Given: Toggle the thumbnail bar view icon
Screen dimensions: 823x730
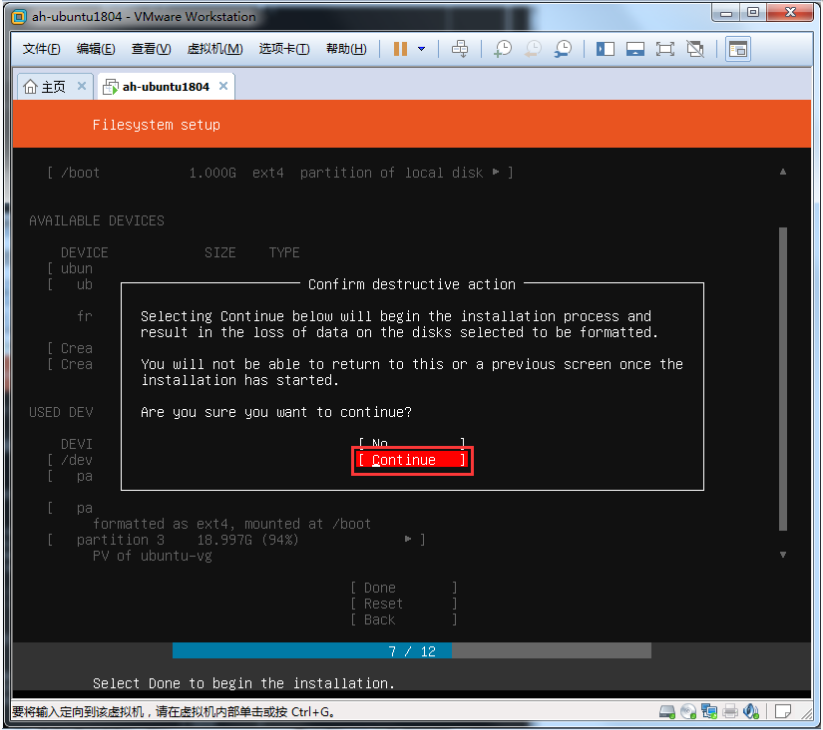Looking at the screenshot, I should coord(635,49).
